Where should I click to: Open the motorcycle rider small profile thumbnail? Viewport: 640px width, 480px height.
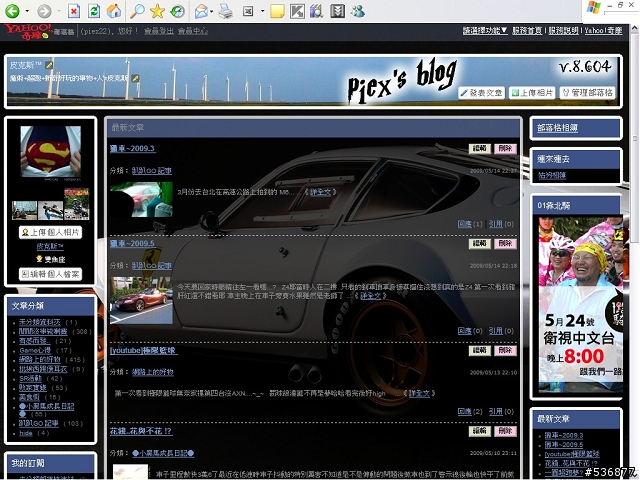coord(77,204)
